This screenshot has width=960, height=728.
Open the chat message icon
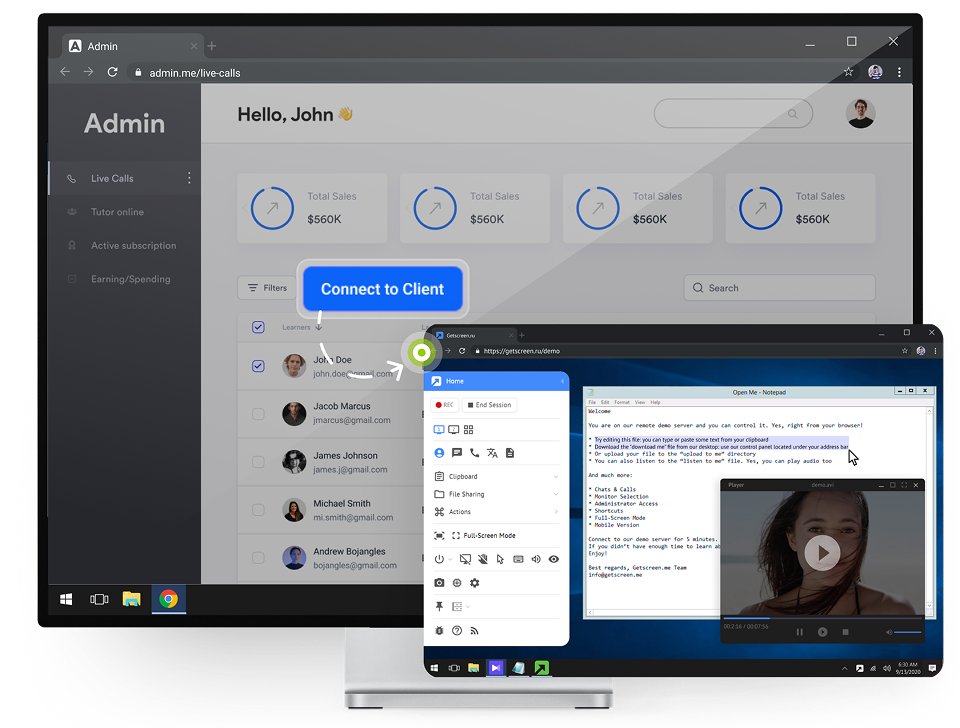tap(457, 452)
